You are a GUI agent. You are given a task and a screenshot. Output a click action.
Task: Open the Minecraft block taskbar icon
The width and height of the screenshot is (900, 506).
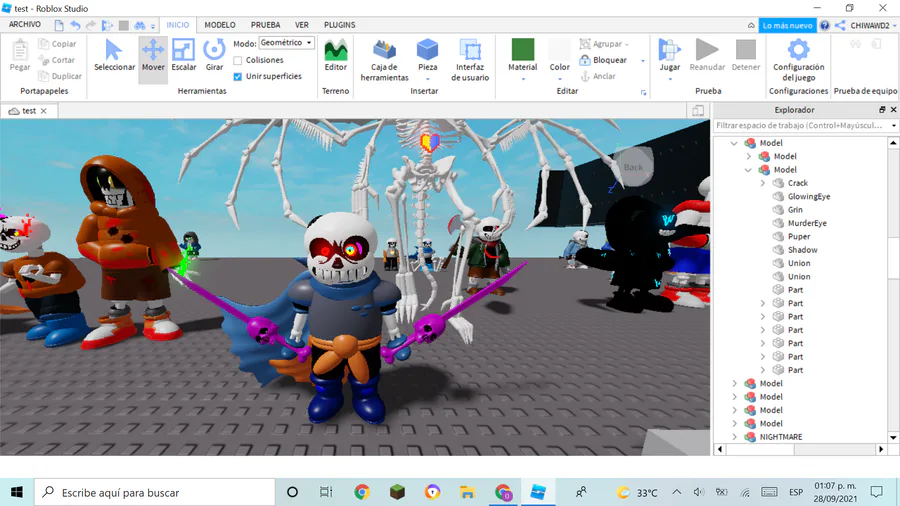tap(397, 492)
